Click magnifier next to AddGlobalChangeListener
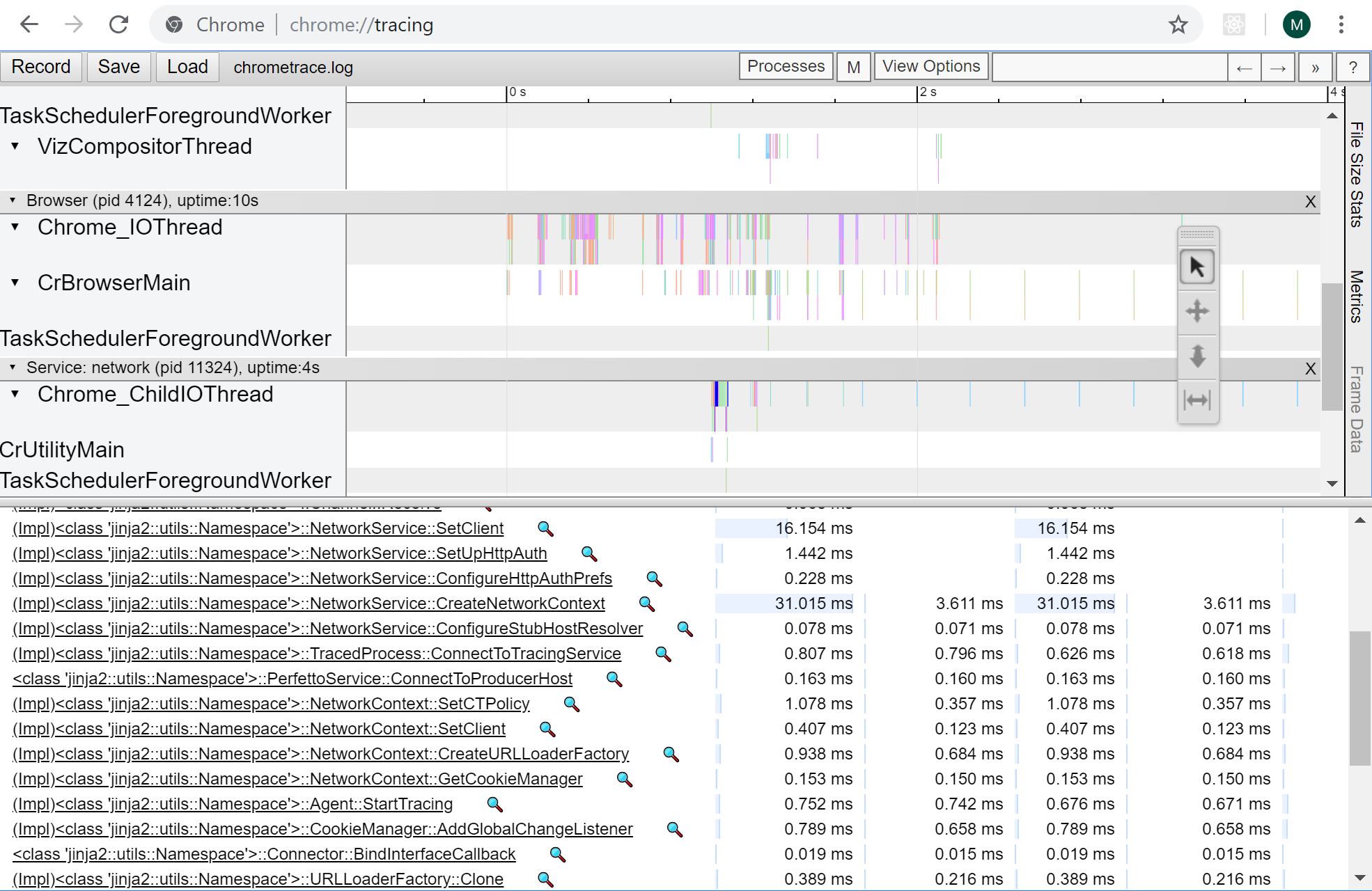 675,830
